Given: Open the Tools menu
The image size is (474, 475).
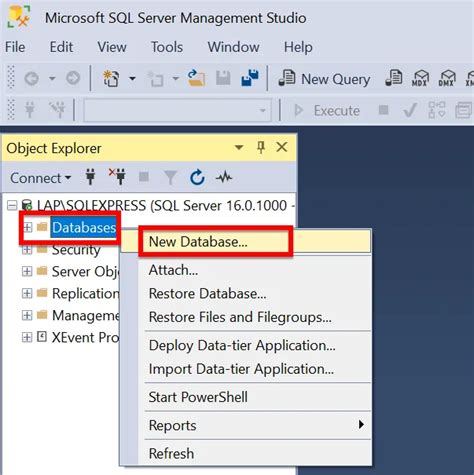Looking at the screenshot, I should click(167, 47).
